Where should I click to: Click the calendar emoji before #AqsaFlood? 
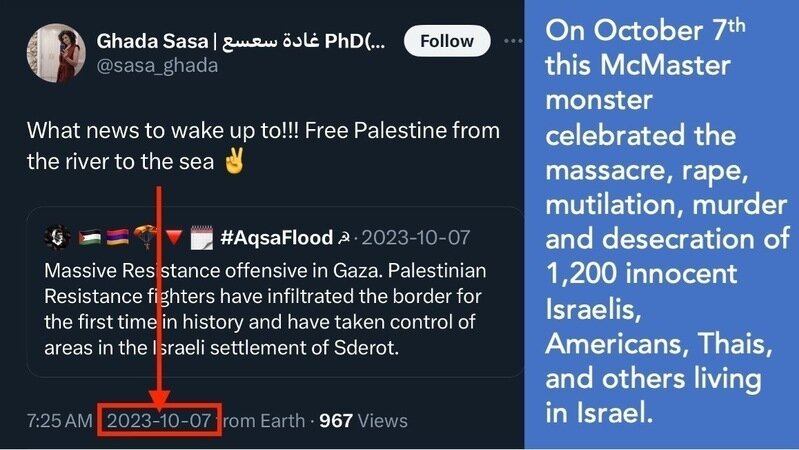(200, 239)
